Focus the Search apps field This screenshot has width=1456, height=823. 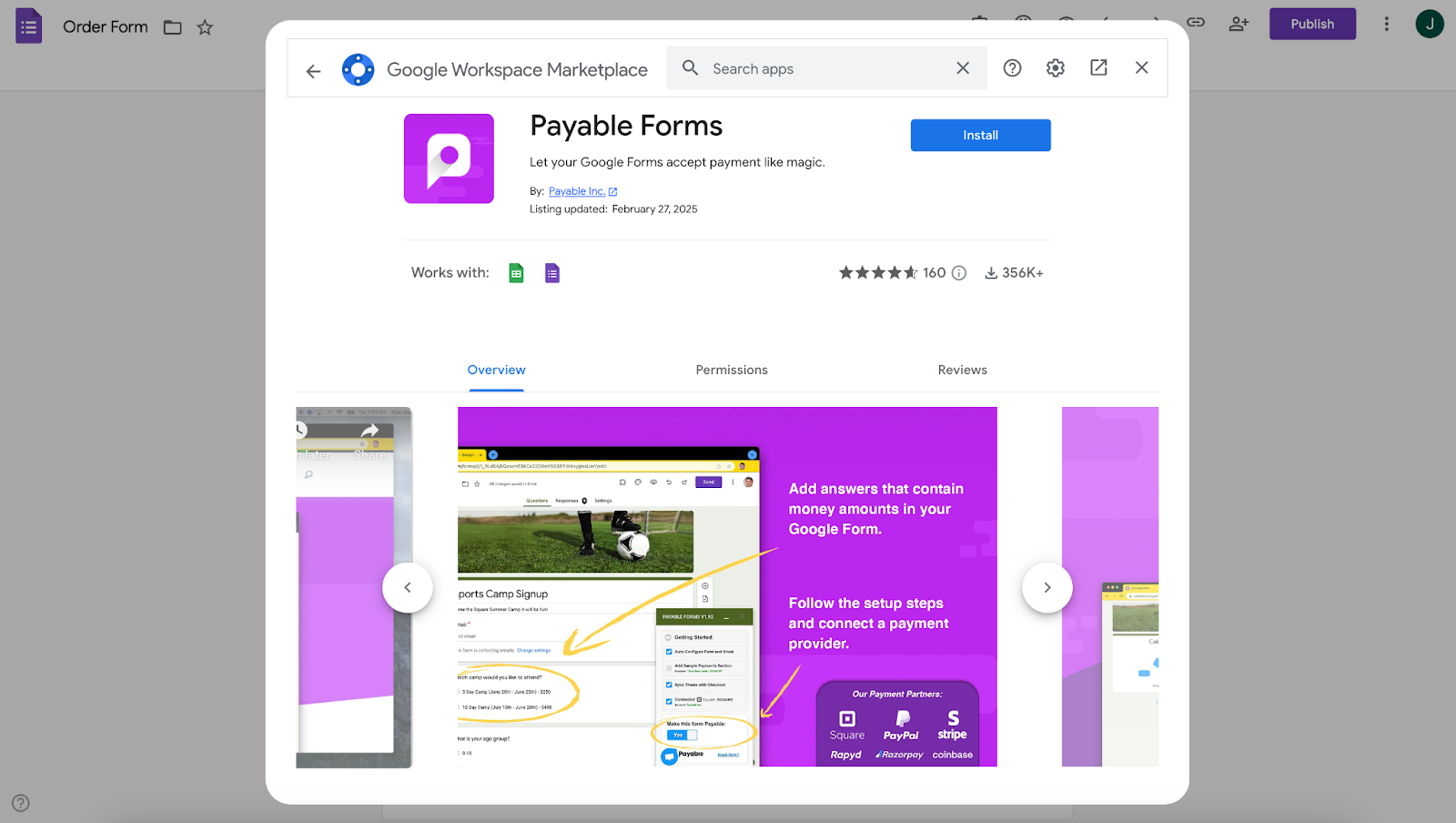826,68
